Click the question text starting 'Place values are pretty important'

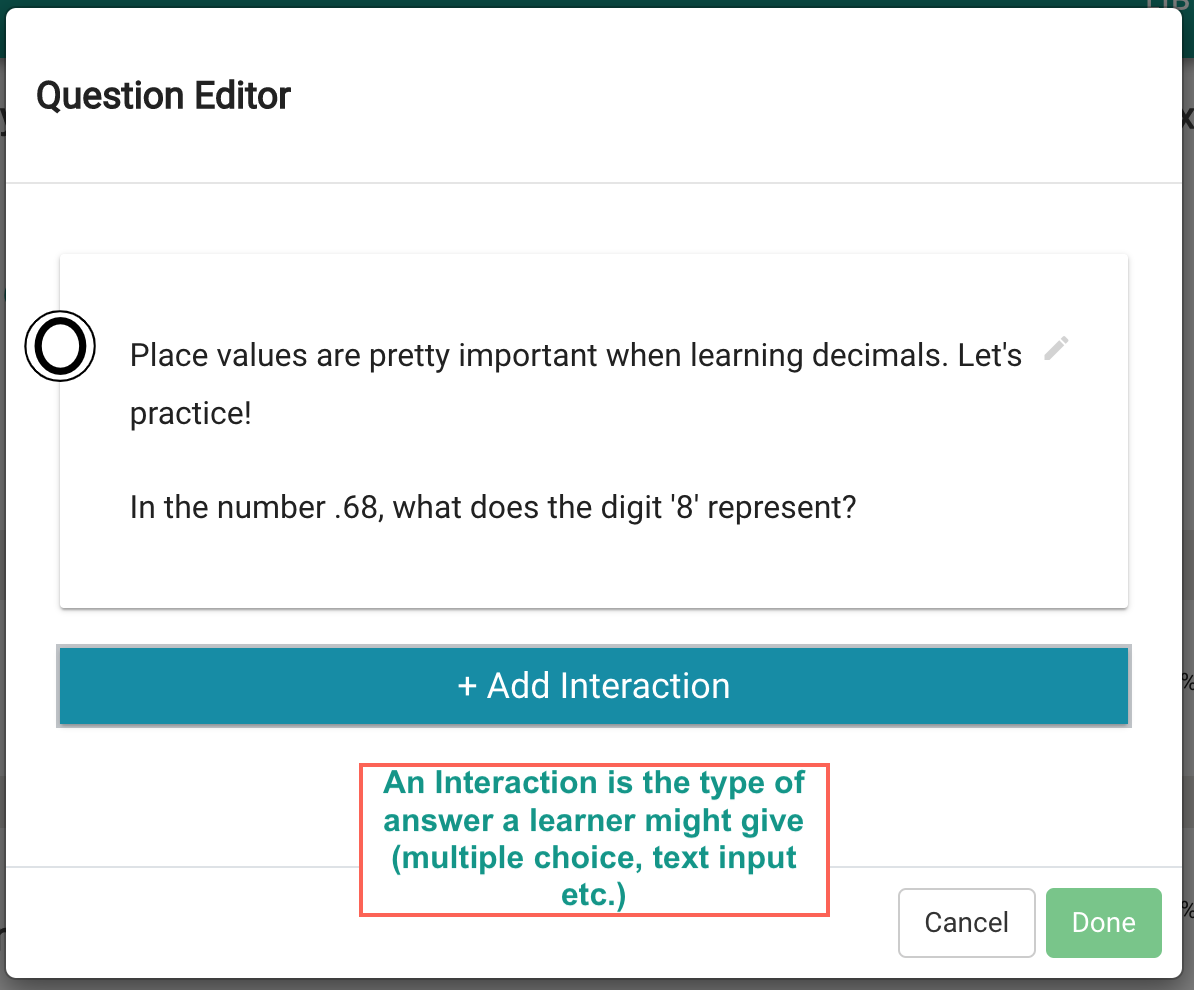click(x=576, y=385)
